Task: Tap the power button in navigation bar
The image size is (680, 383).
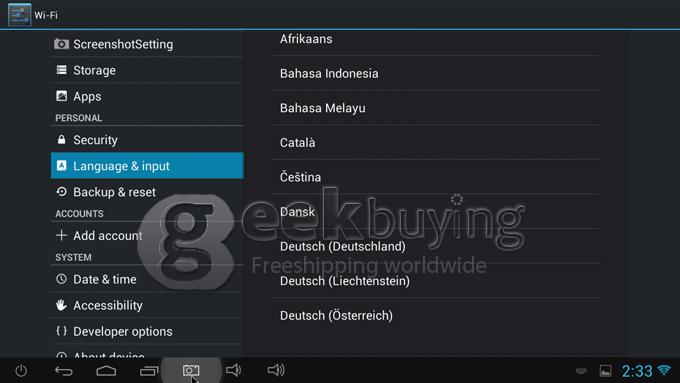Action: (21, 370)
